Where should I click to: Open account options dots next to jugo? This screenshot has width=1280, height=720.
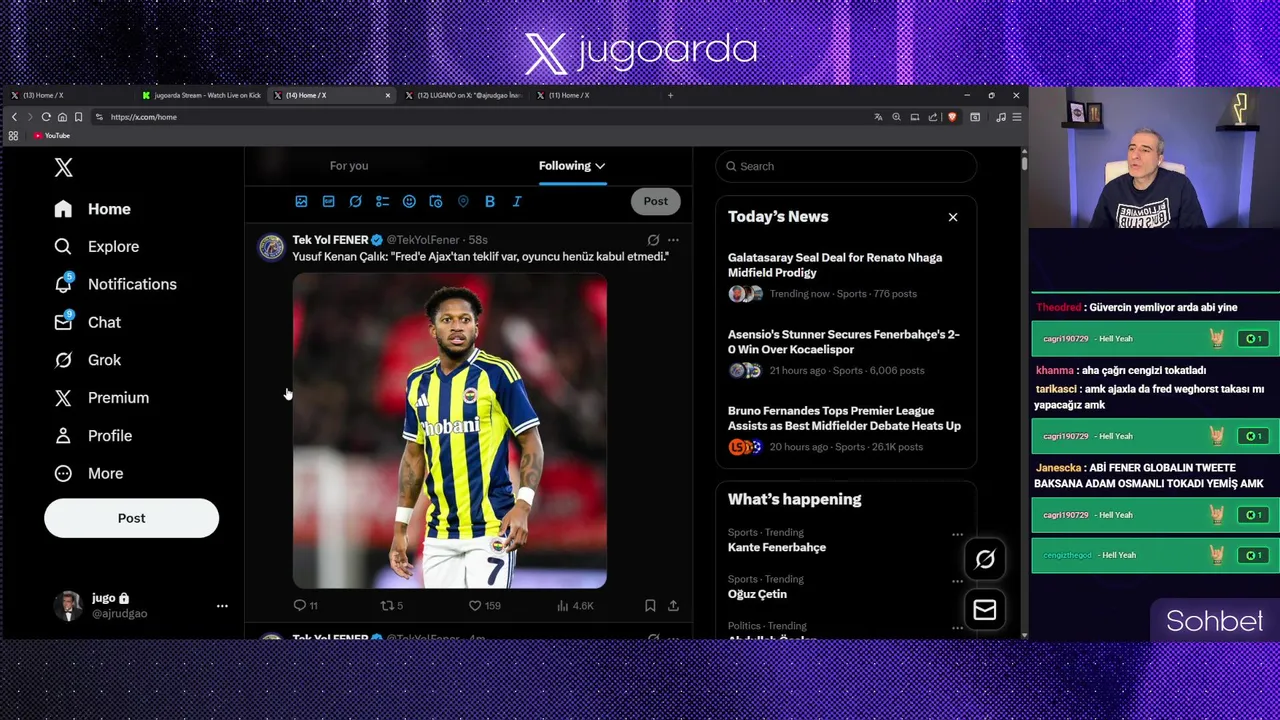coord(222,606)
